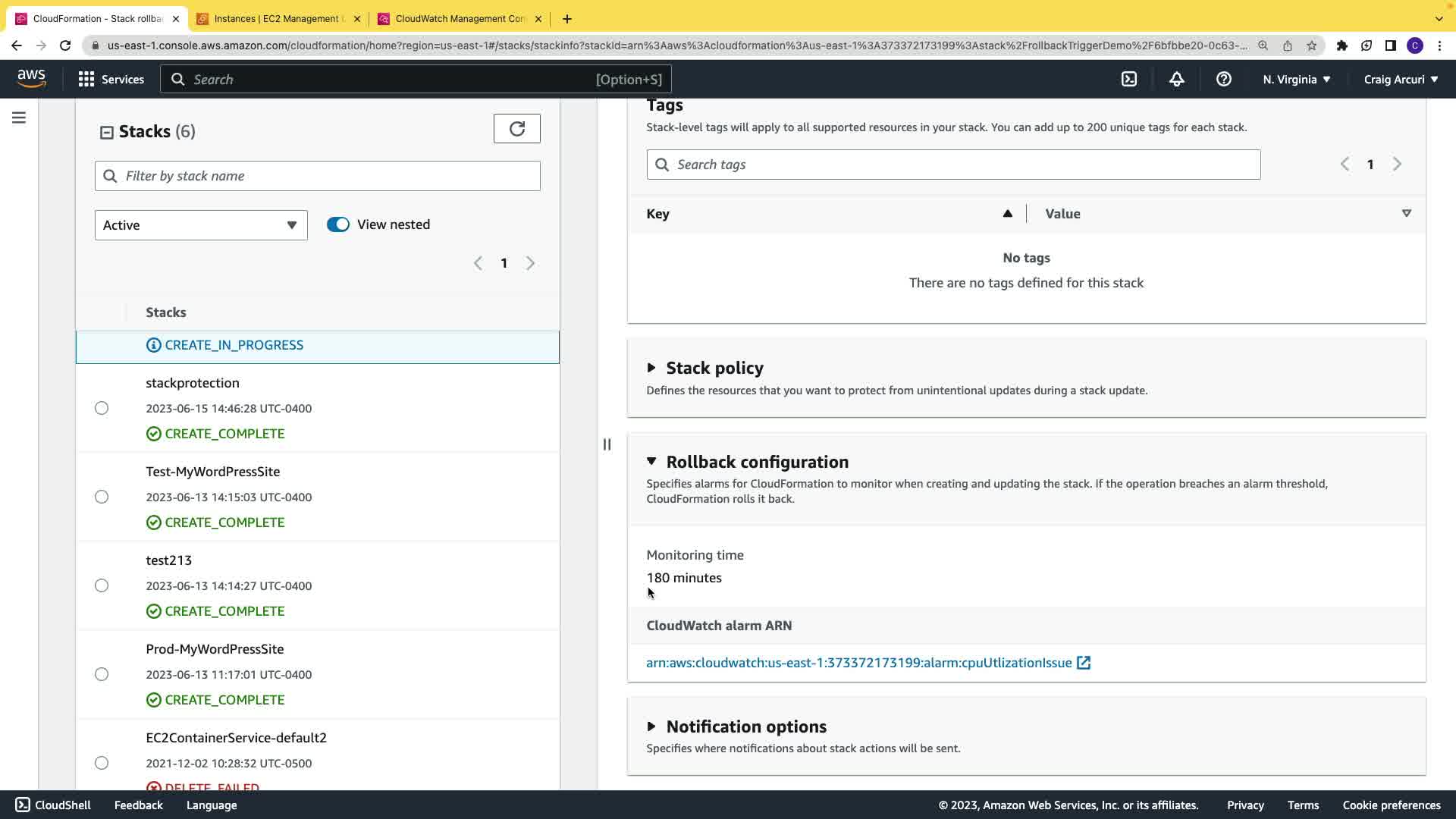Select the stackprotection stack radio button
Viewport: 1456px width, 819px height.
[102, 408]
